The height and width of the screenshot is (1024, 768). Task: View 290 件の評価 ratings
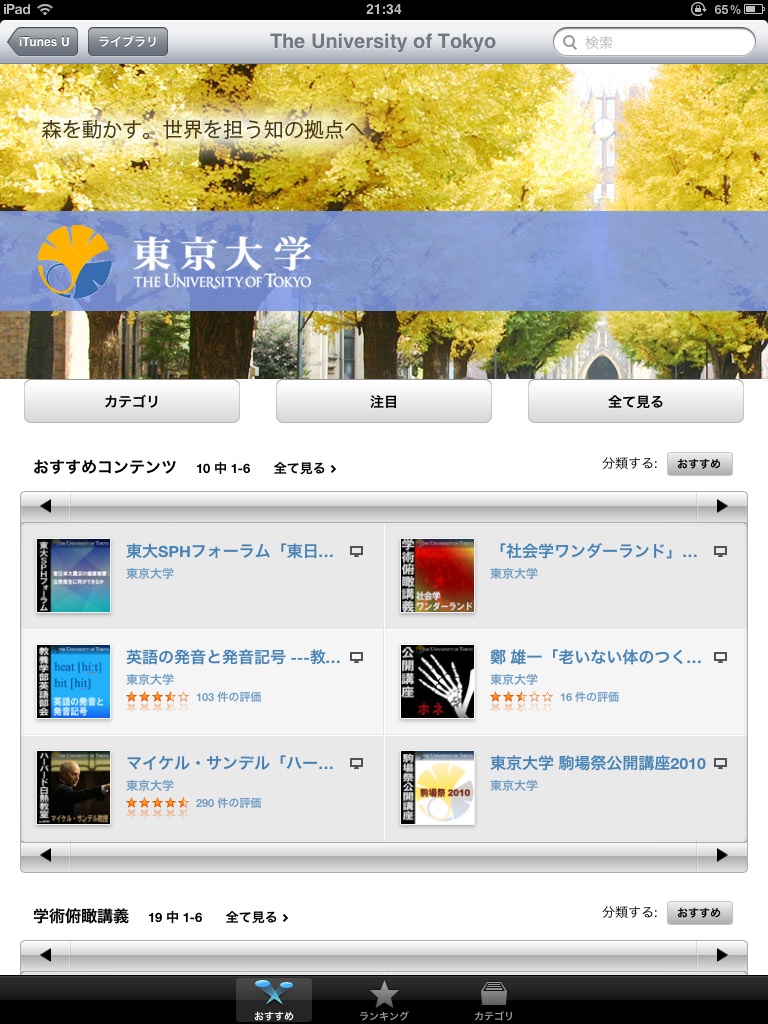[229, 803]
